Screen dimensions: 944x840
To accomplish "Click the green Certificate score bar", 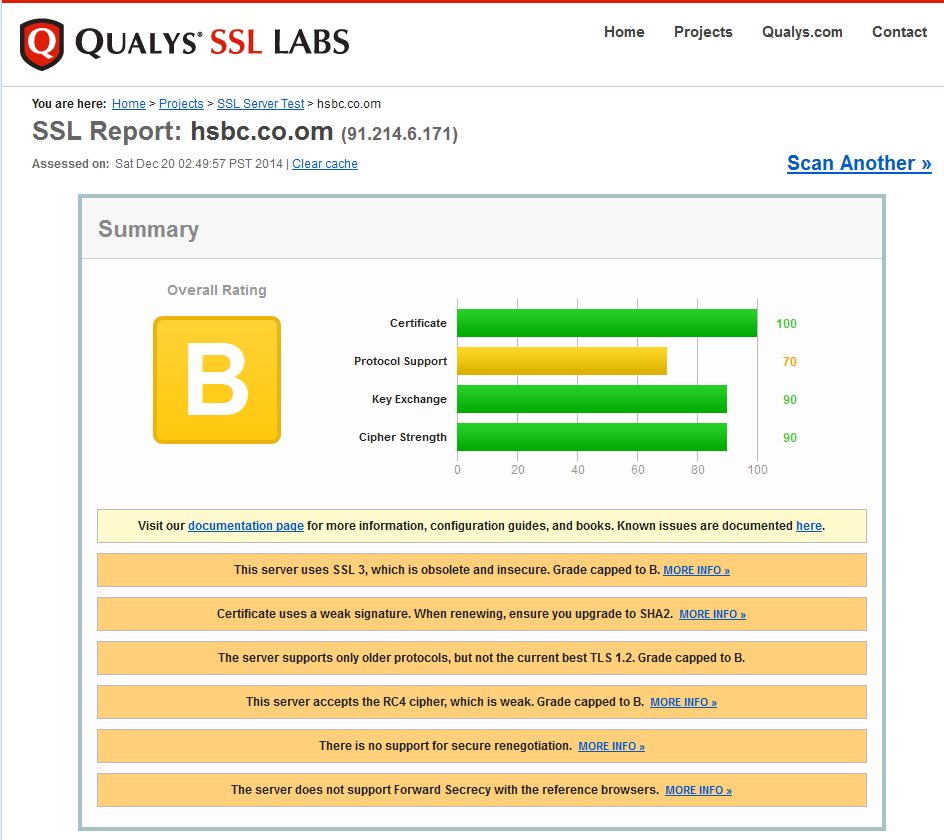I will (x=607, y=323).
